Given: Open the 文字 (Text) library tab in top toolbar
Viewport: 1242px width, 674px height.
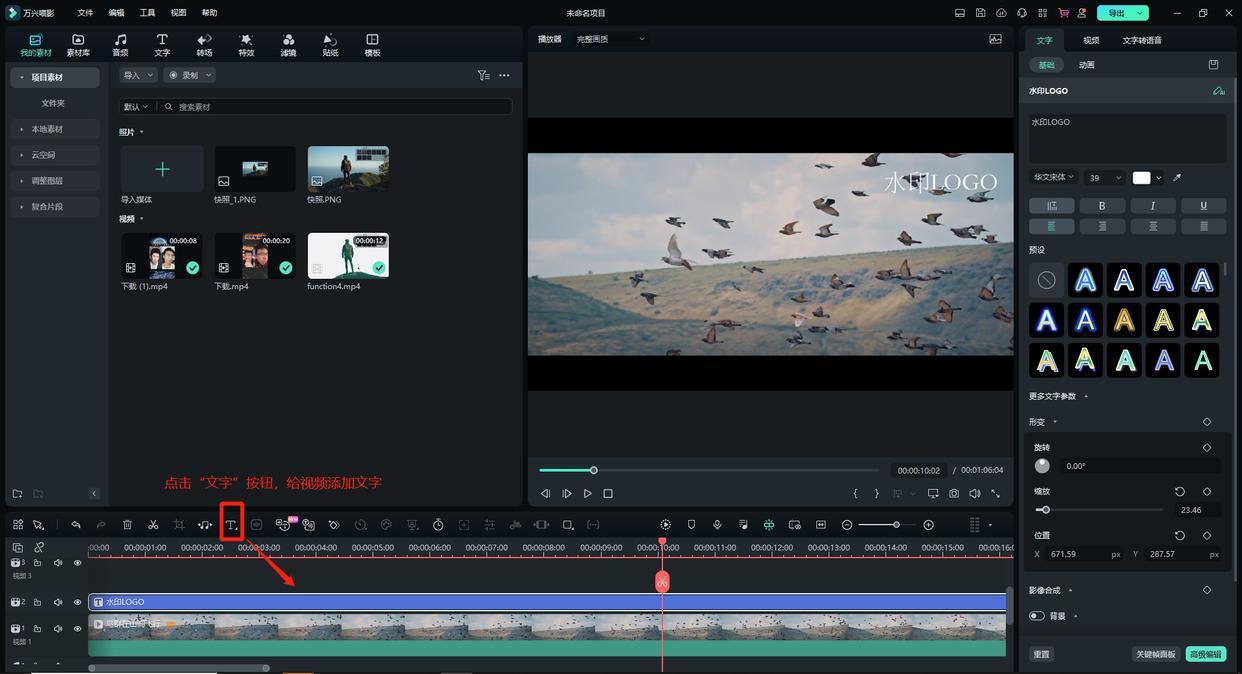Looking at the screenshot, I should tap(162, 45).
